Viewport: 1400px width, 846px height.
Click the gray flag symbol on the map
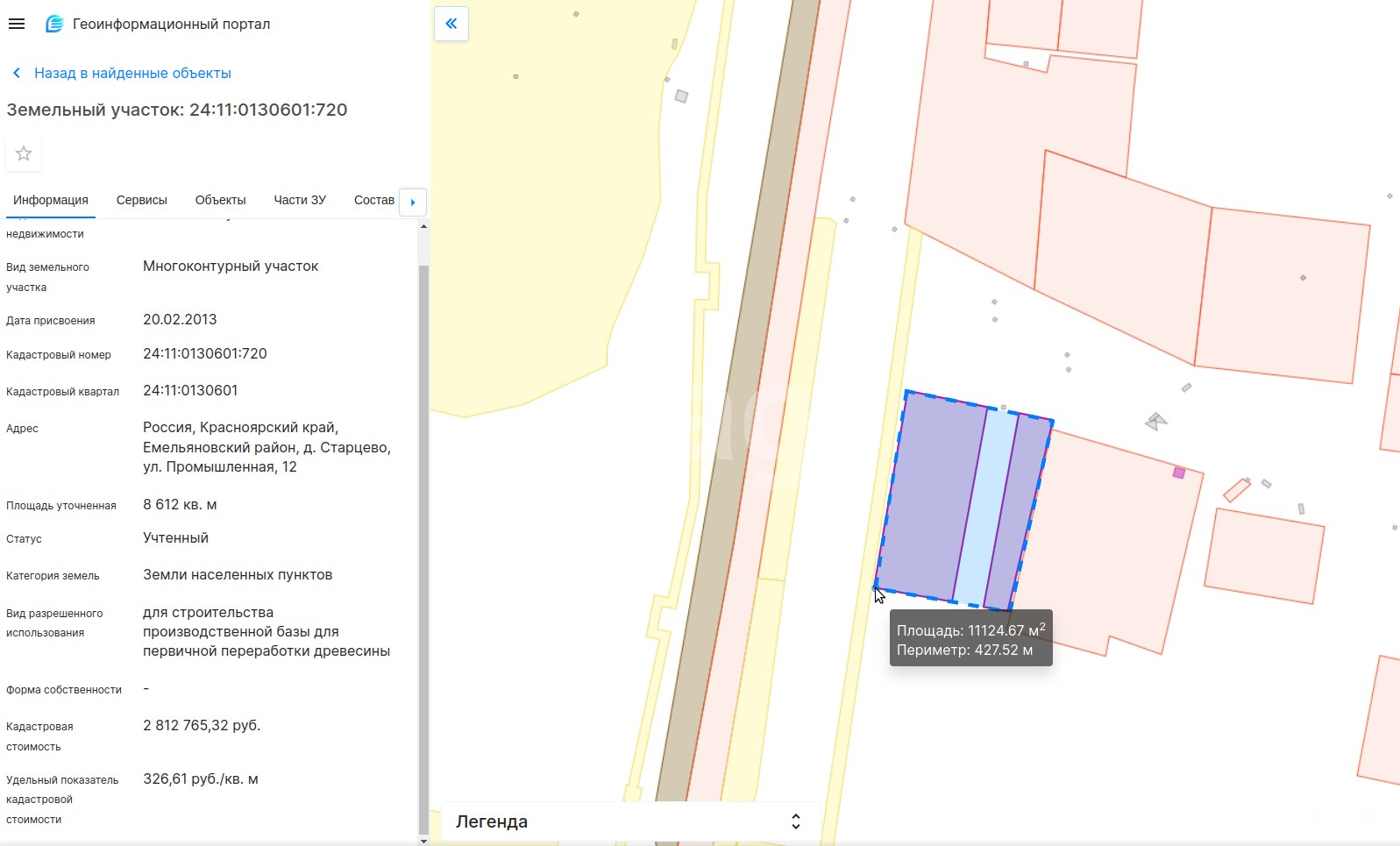(x=1156, y=422)
